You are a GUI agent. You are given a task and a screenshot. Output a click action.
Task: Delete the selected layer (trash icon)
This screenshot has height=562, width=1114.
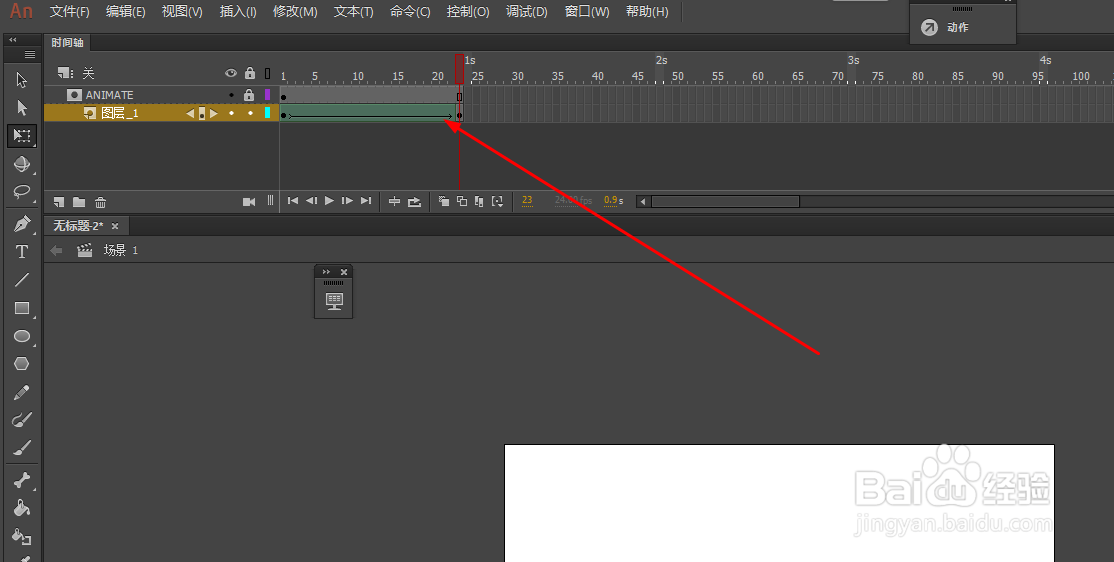[x=101, y=202]
